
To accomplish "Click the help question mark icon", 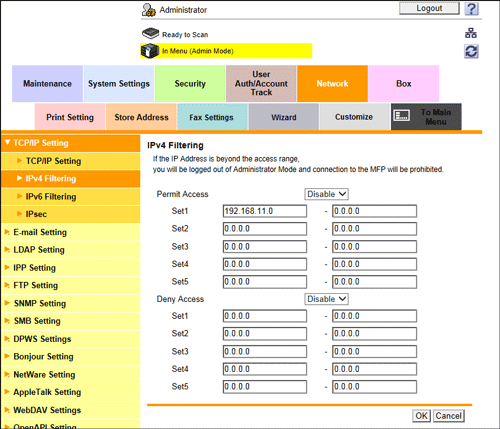I will (471, 9).
